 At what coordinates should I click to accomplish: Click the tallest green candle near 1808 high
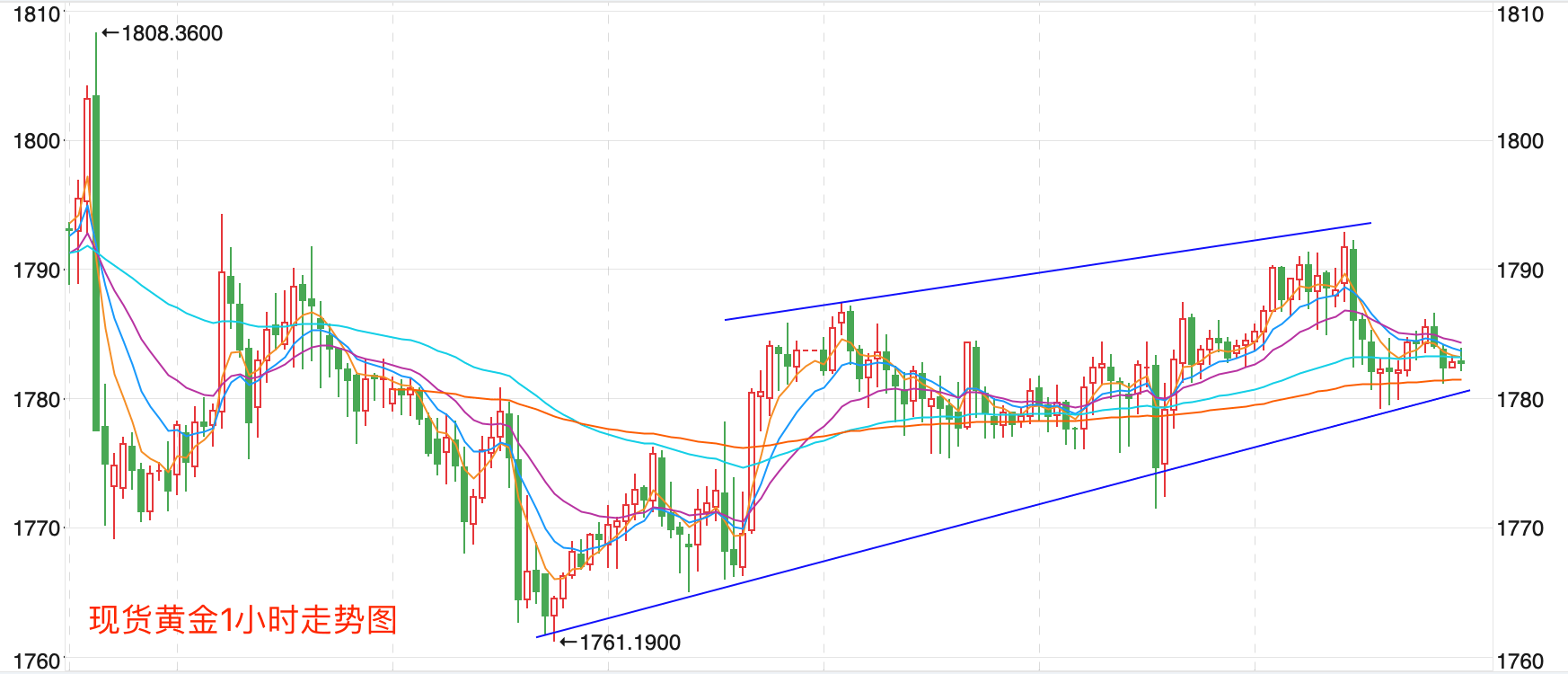point(96,262)
